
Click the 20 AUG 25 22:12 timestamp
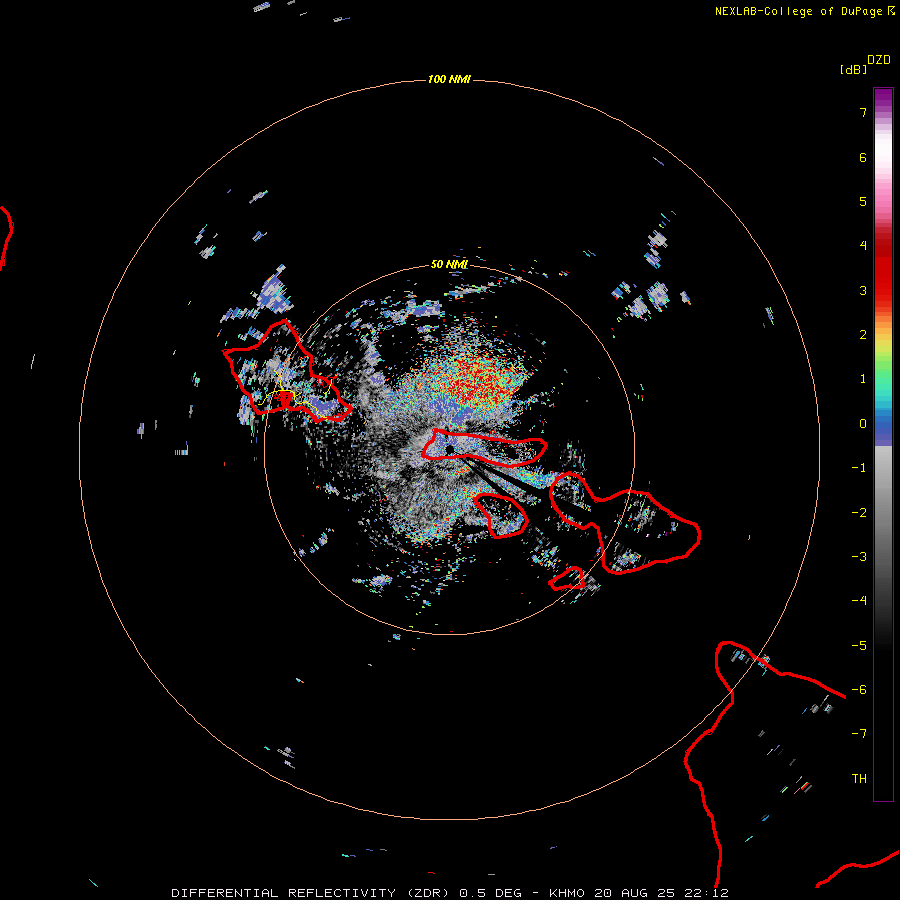point(661,893)
